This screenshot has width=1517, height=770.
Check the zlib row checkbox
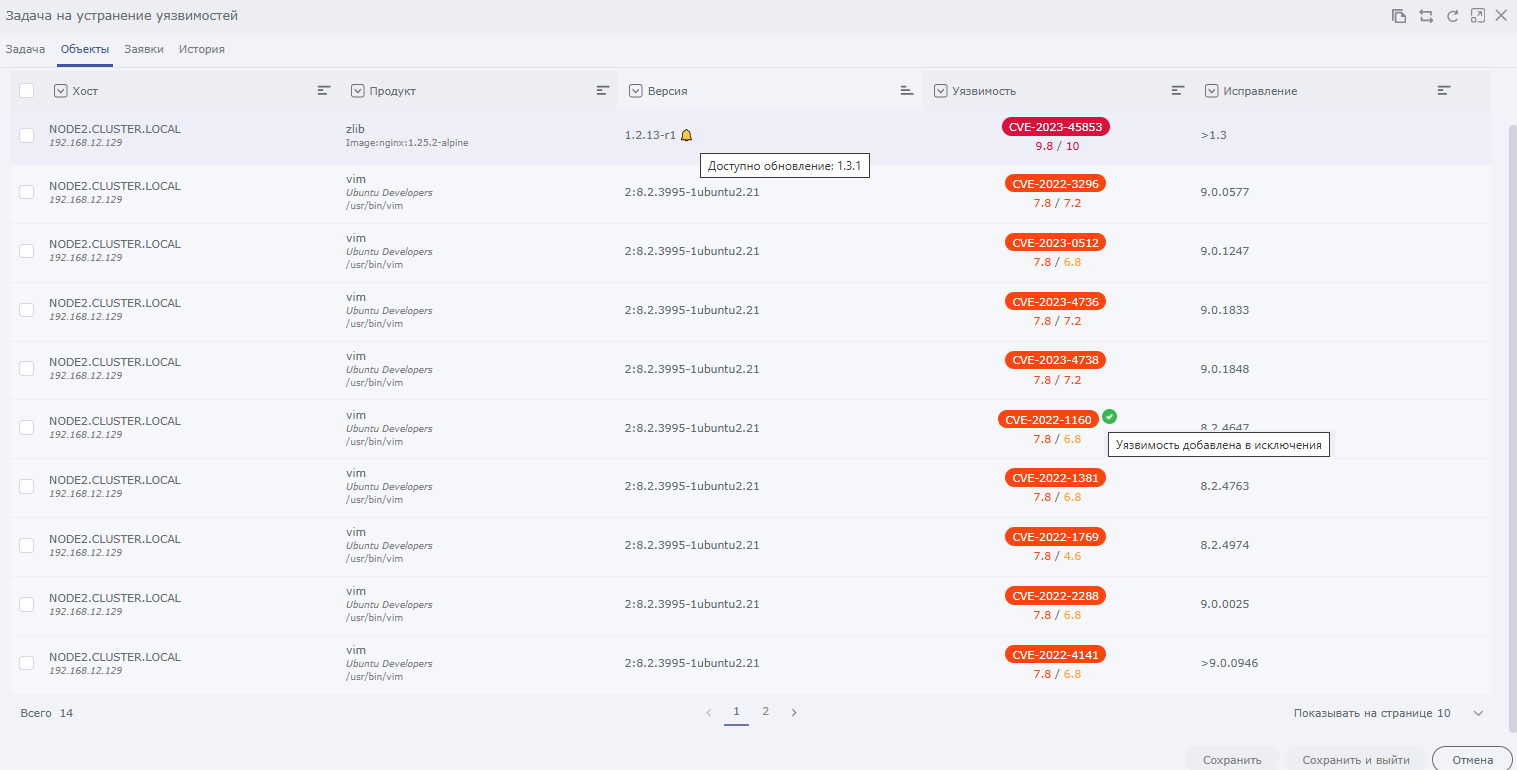coord(27,135)
